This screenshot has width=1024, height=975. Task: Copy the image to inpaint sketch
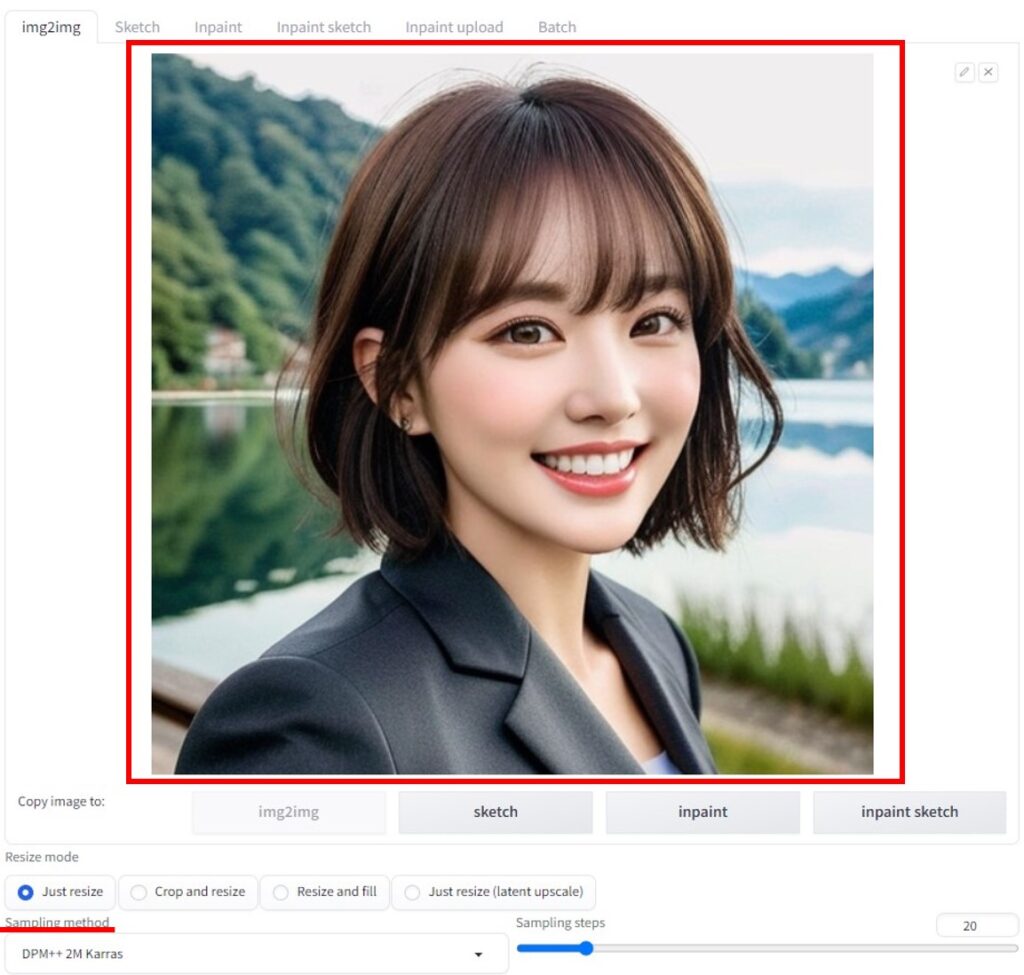pyautogui.click(x=910, y=812)
